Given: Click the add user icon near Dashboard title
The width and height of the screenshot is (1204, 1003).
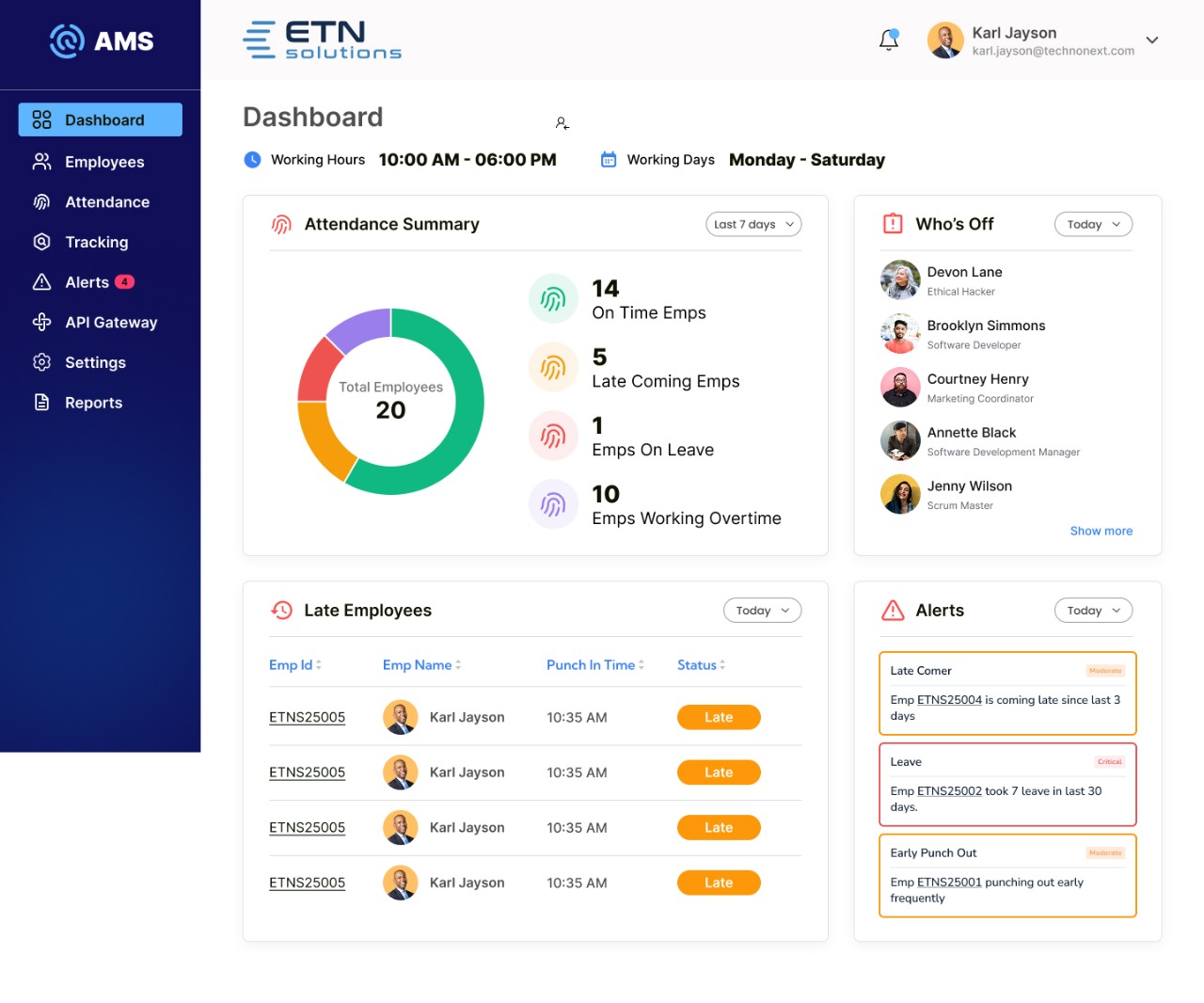Looking at the screenshot, I should (x=562, y=123).
